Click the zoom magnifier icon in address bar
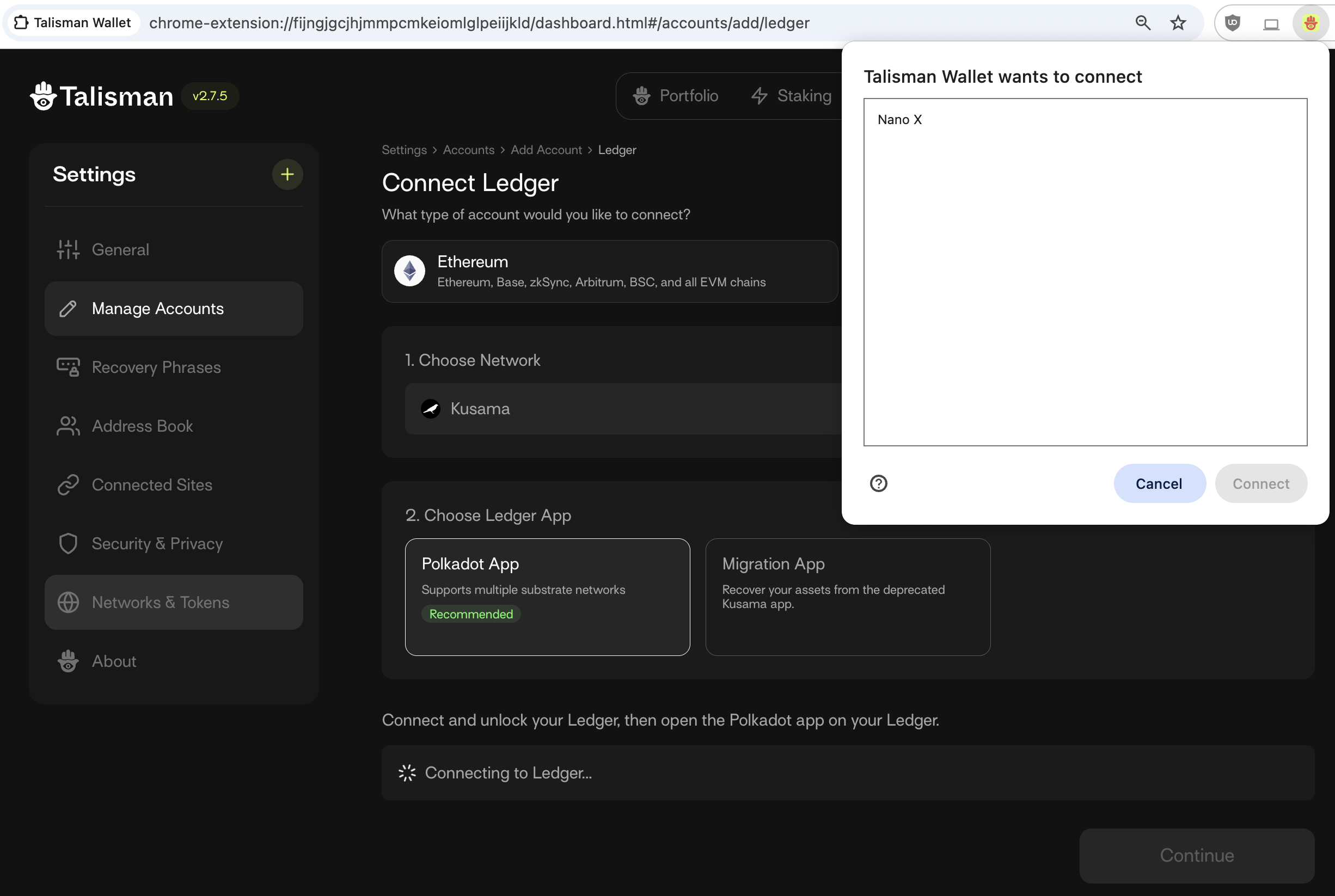Viewport: 1335px width, 896px height. [1142, 23]
